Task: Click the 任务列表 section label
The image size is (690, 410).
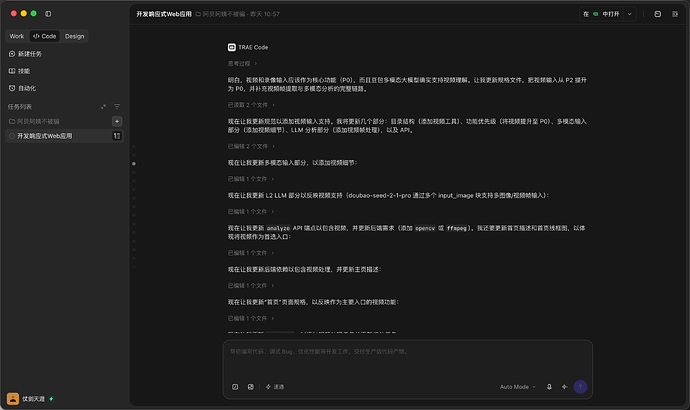Action: point(19,106)
